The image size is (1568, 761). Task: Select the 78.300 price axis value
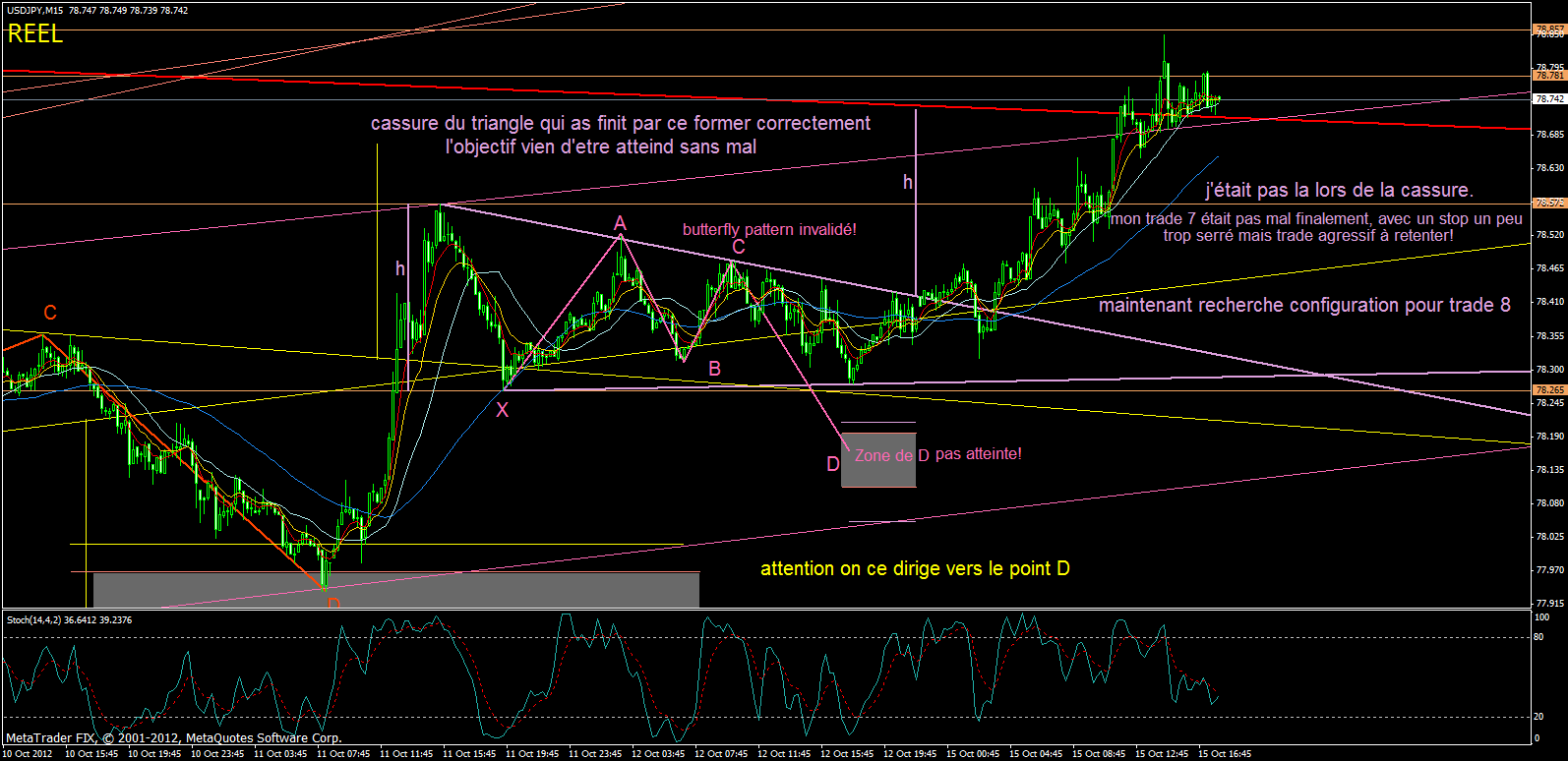[1549, 369]
